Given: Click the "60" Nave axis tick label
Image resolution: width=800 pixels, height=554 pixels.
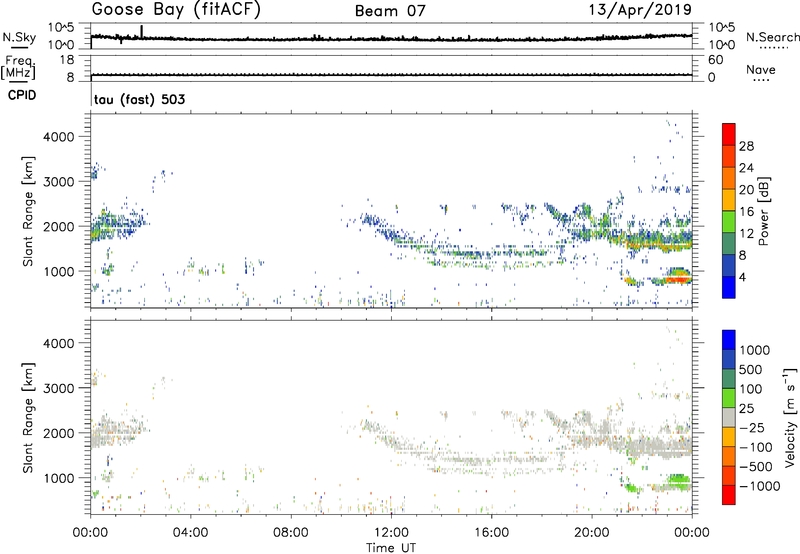Looking at the screenshot, I should tap(715, 60).
